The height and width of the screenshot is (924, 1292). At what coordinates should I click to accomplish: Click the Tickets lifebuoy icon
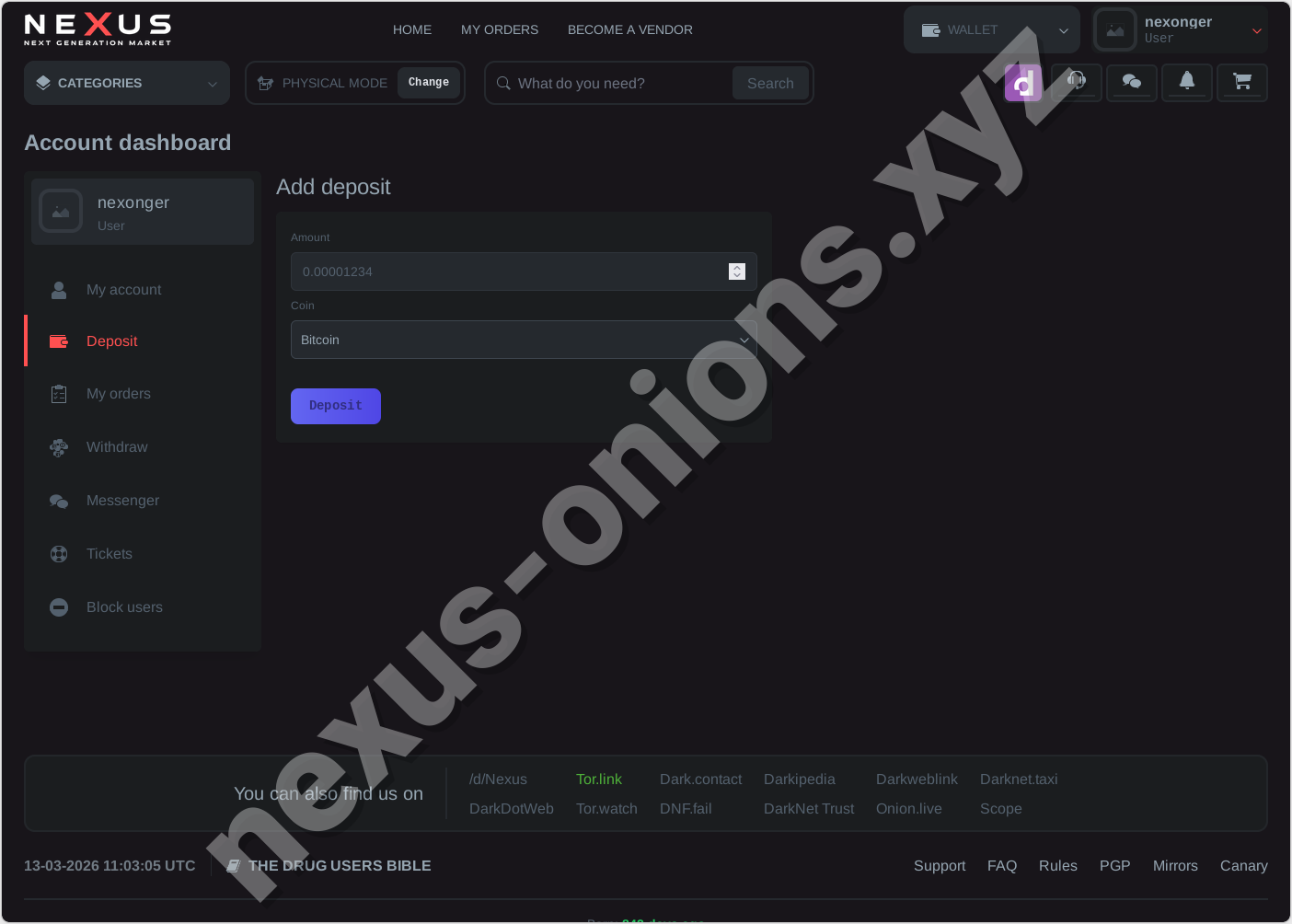point(59,554)
